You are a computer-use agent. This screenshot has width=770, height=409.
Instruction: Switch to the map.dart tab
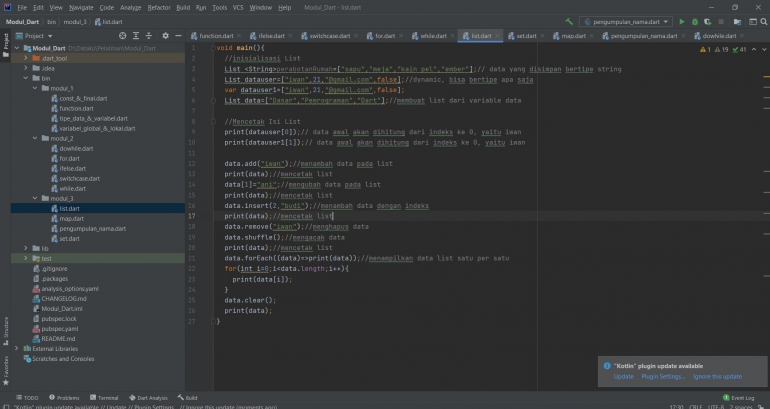570,36
